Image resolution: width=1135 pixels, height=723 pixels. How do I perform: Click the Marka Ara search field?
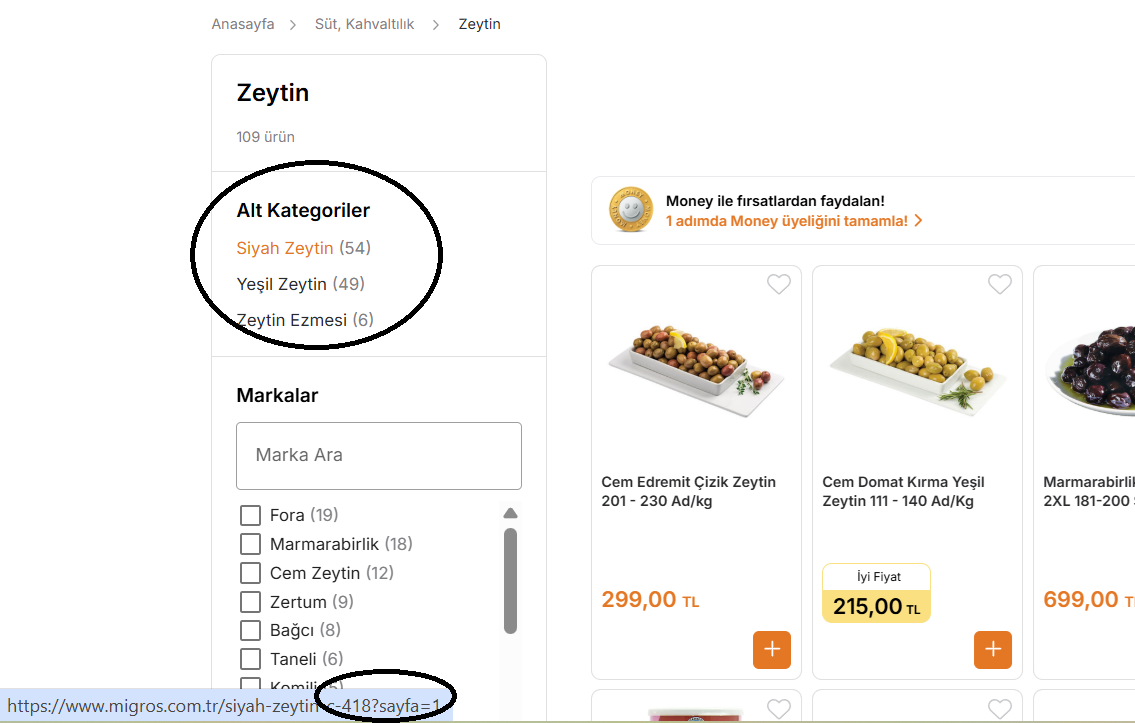pyautogui.click(x=379, y=456)
